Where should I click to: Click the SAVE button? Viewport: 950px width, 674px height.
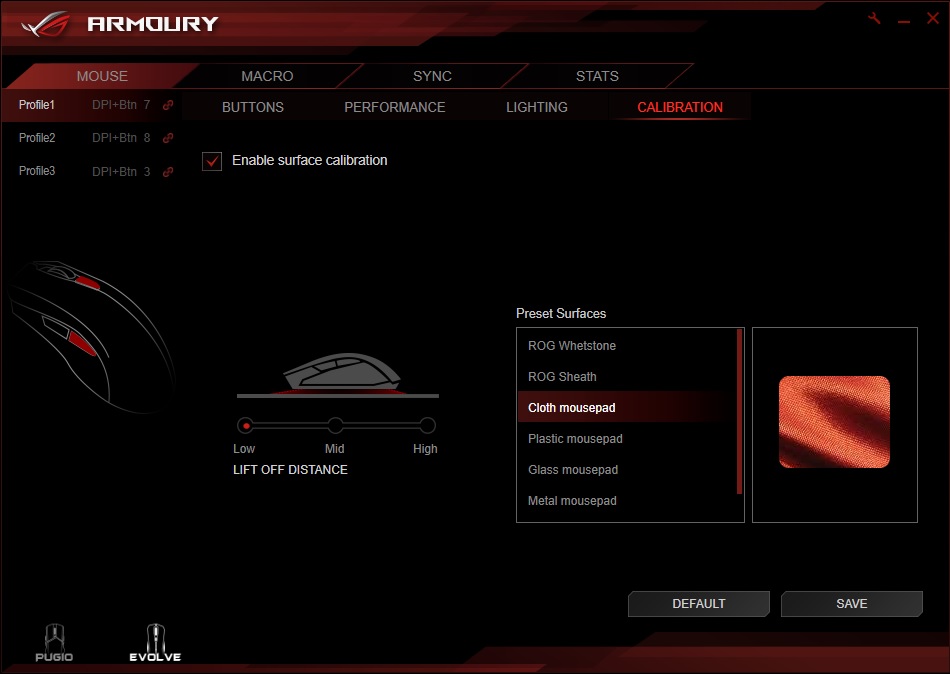(x=852, y=604)
